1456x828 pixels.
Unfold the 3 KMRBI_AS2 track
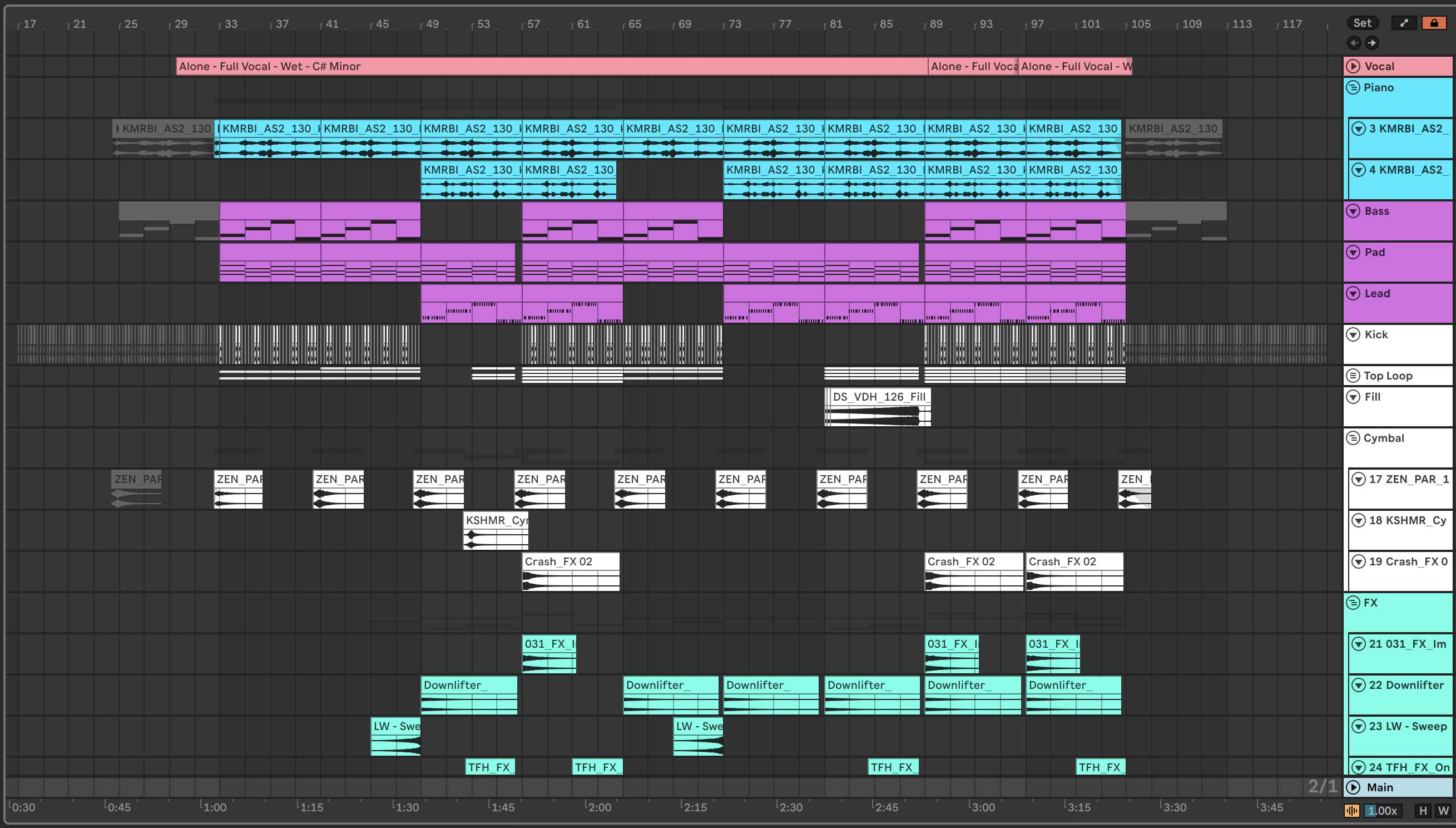click(1358, 129)
